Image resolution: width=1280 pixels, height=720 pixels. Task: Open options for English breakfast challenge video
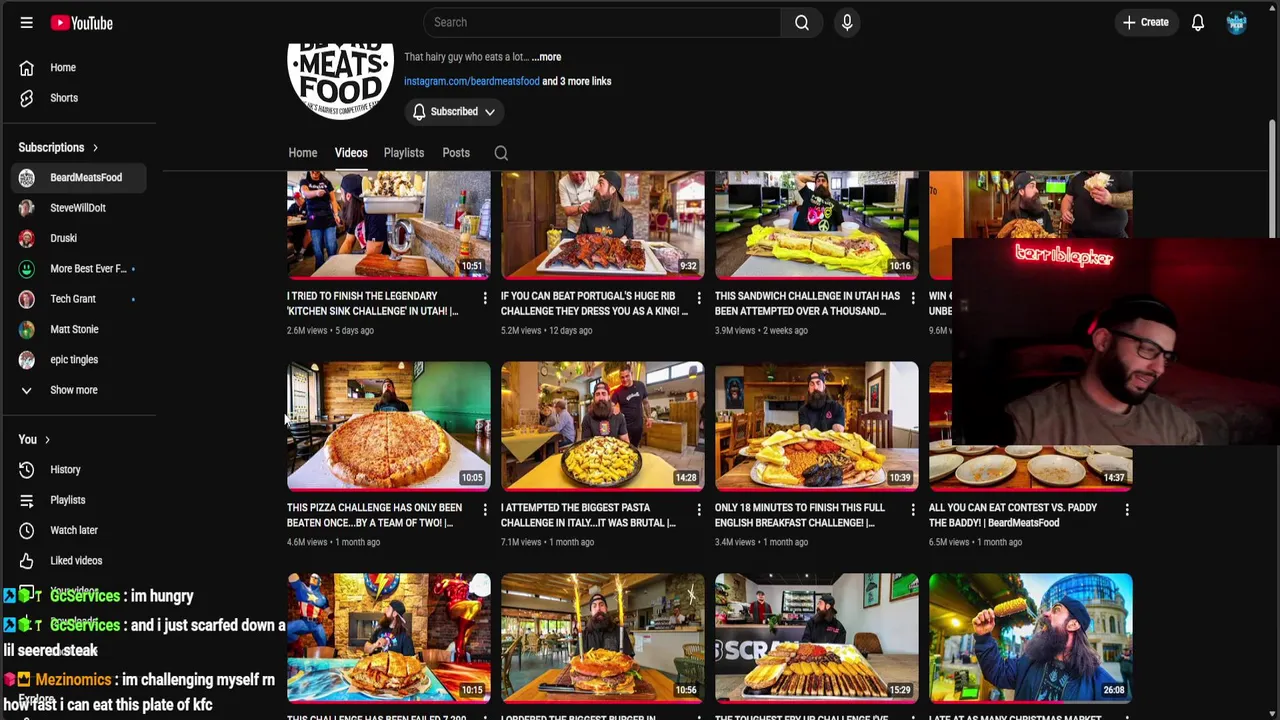pyautogui.click(x=913, y=510)
